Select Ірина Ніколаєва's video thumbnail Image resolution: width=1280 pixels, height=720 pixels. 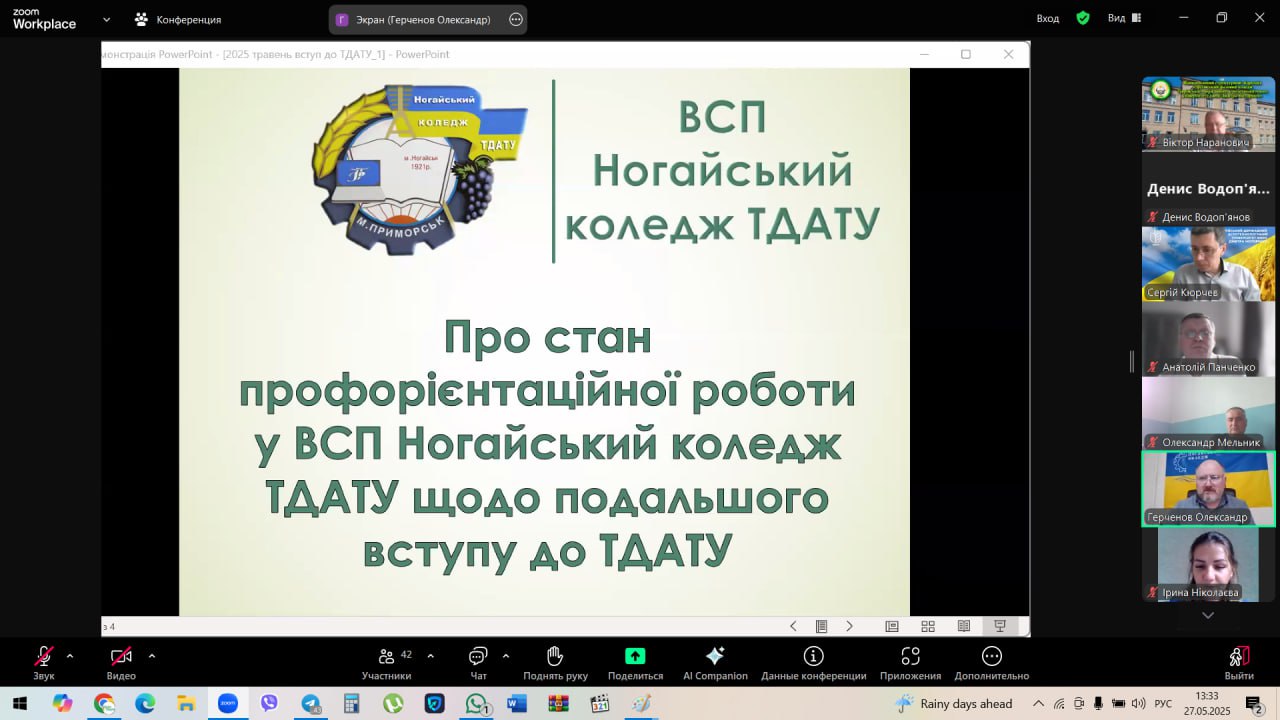tap(1208, 564)
